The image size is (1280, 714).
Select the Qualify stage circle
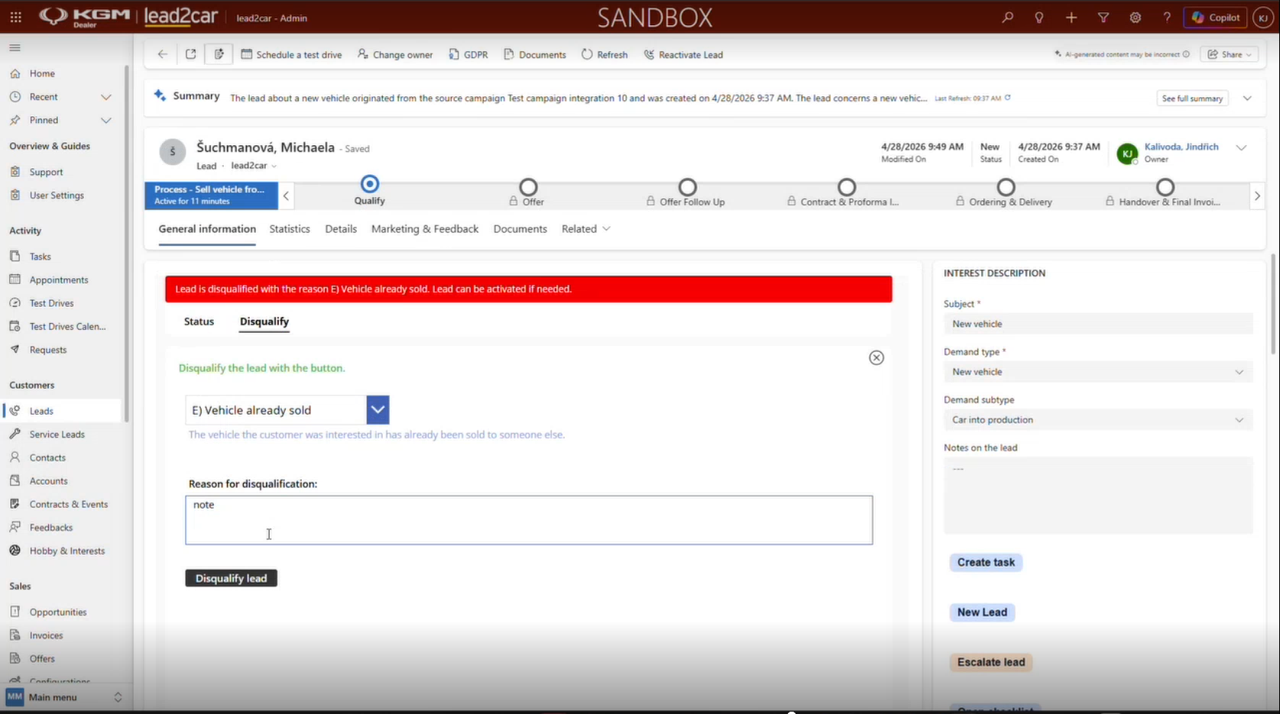(370, 184)
